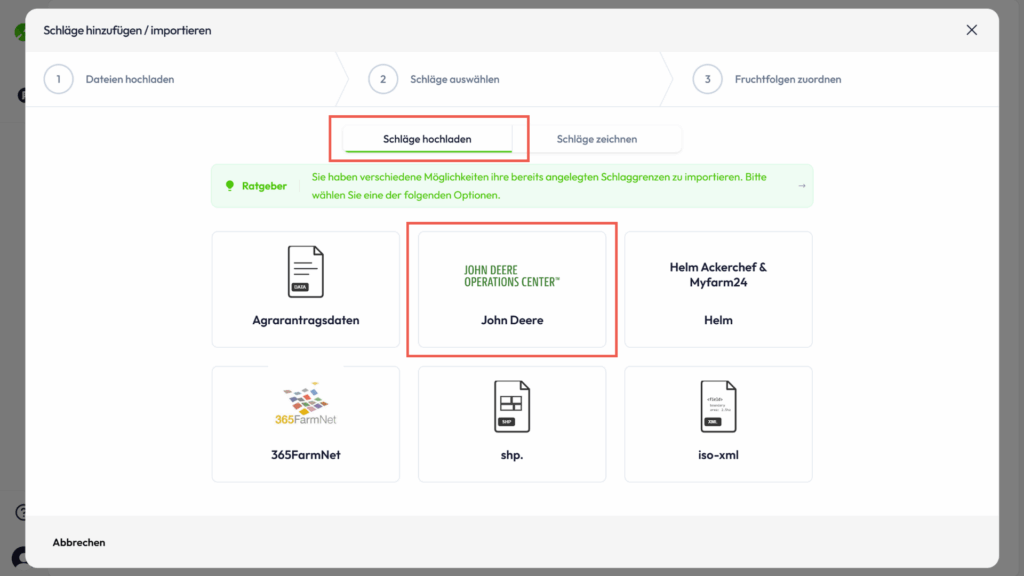
Task: Open the Schläge hochladen tab
Action: tap(427, 139)
